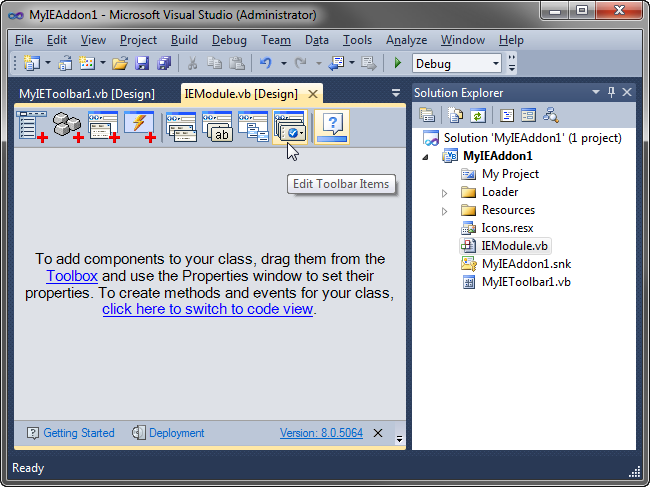Close the bottom info bar with X
This screenshot has height=487, width=650.
[x=378, y=433]
